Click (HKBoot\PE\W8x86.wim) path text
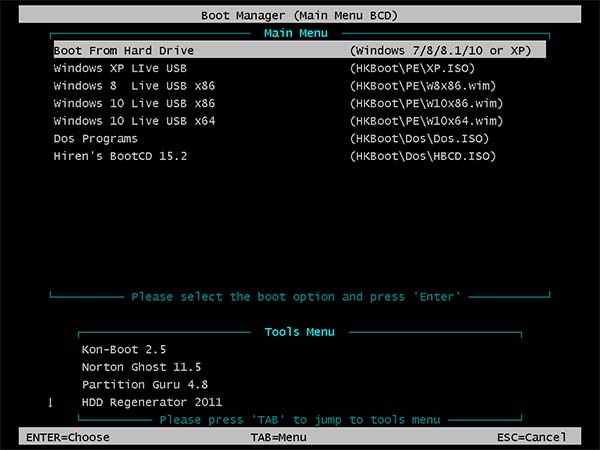The height and width of the screenshot is (450, 600). point(423,86)
